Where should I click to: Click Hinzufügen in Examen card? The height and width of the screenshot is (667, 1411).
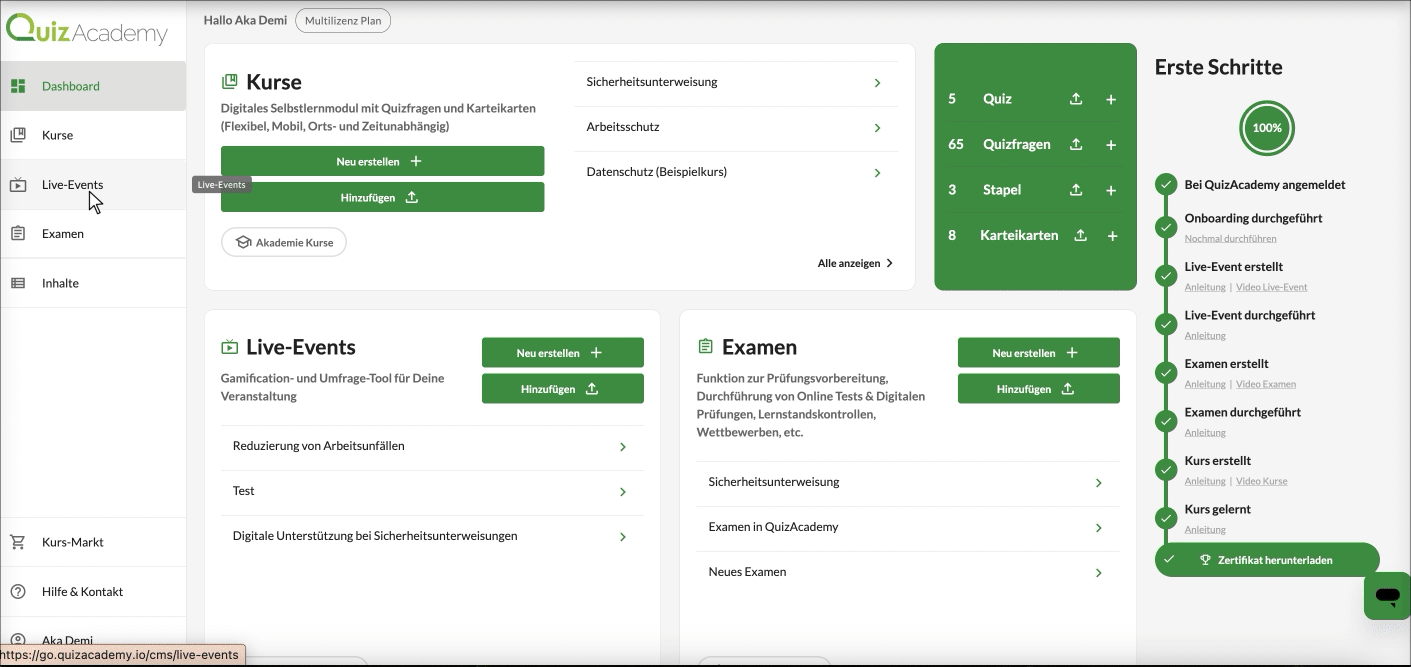pyautogui.click(x=1039, y=389)
